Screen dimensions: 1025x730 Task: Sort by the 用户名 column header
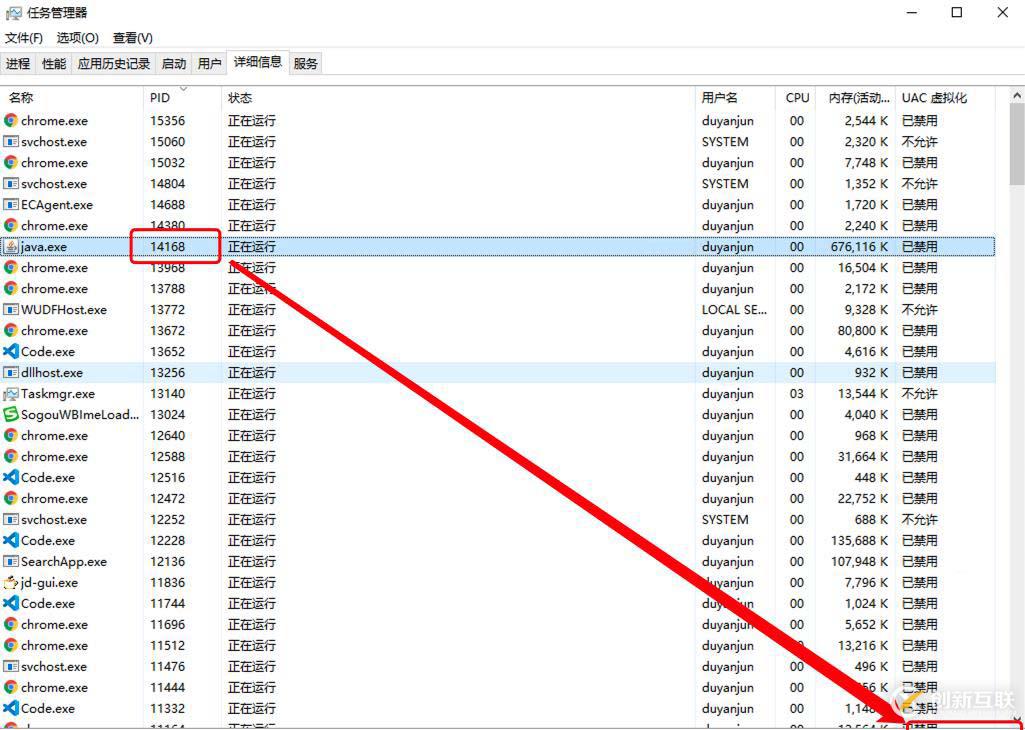coord(735,98)
